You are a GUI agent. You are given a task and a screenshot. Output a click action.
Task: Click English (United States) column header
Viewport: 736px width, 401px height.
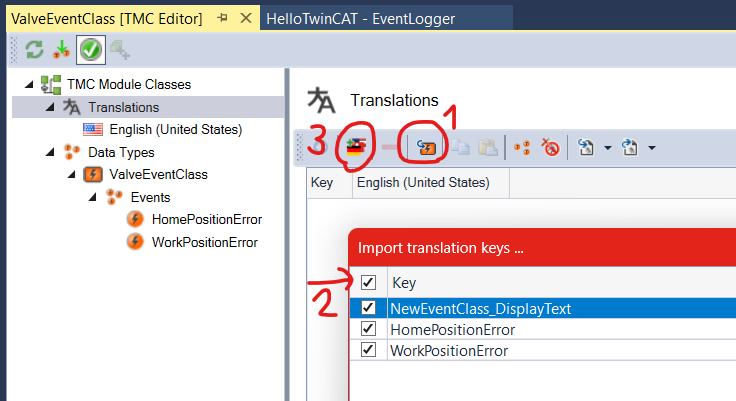423,183
